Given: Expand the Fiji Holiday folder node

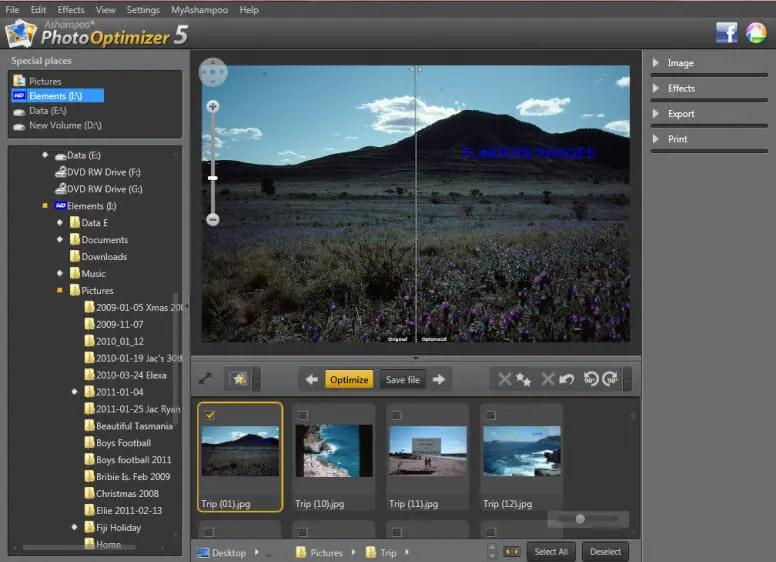Looking at the screenshot, I should click(75, 527).
